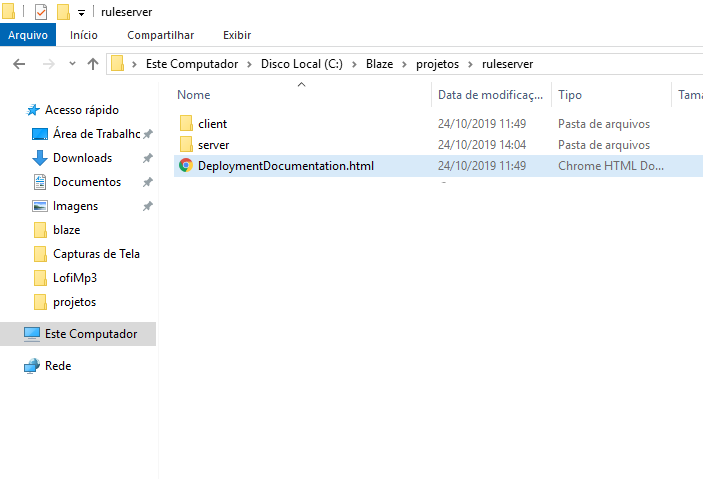Image resolution: width=703 pixels, height=479 pixels.
Task: Open Customize Quick Access Toolbar dropdown
Action: click(x=81, y=13)
